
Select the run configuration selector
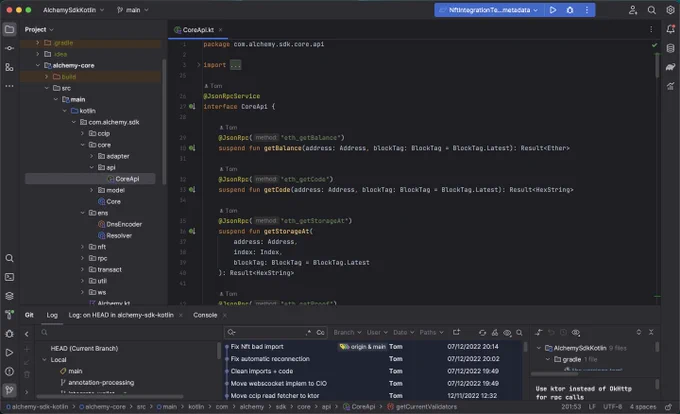pos(488,10)
